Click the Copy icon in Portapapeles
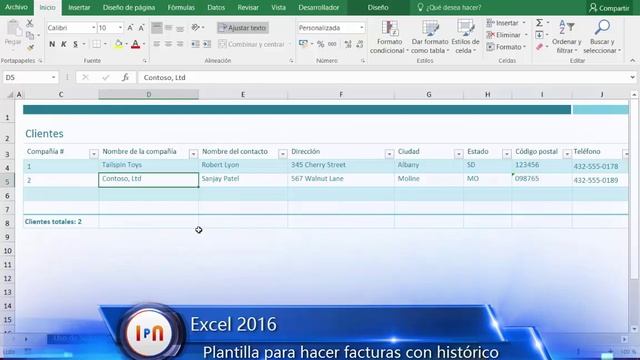Viewport: 640px width, 360px height. 30,36
